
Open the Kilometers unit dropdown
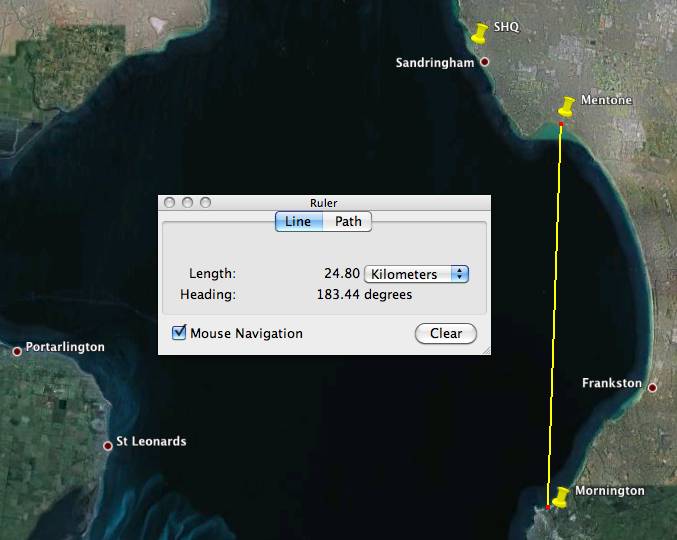417,274
